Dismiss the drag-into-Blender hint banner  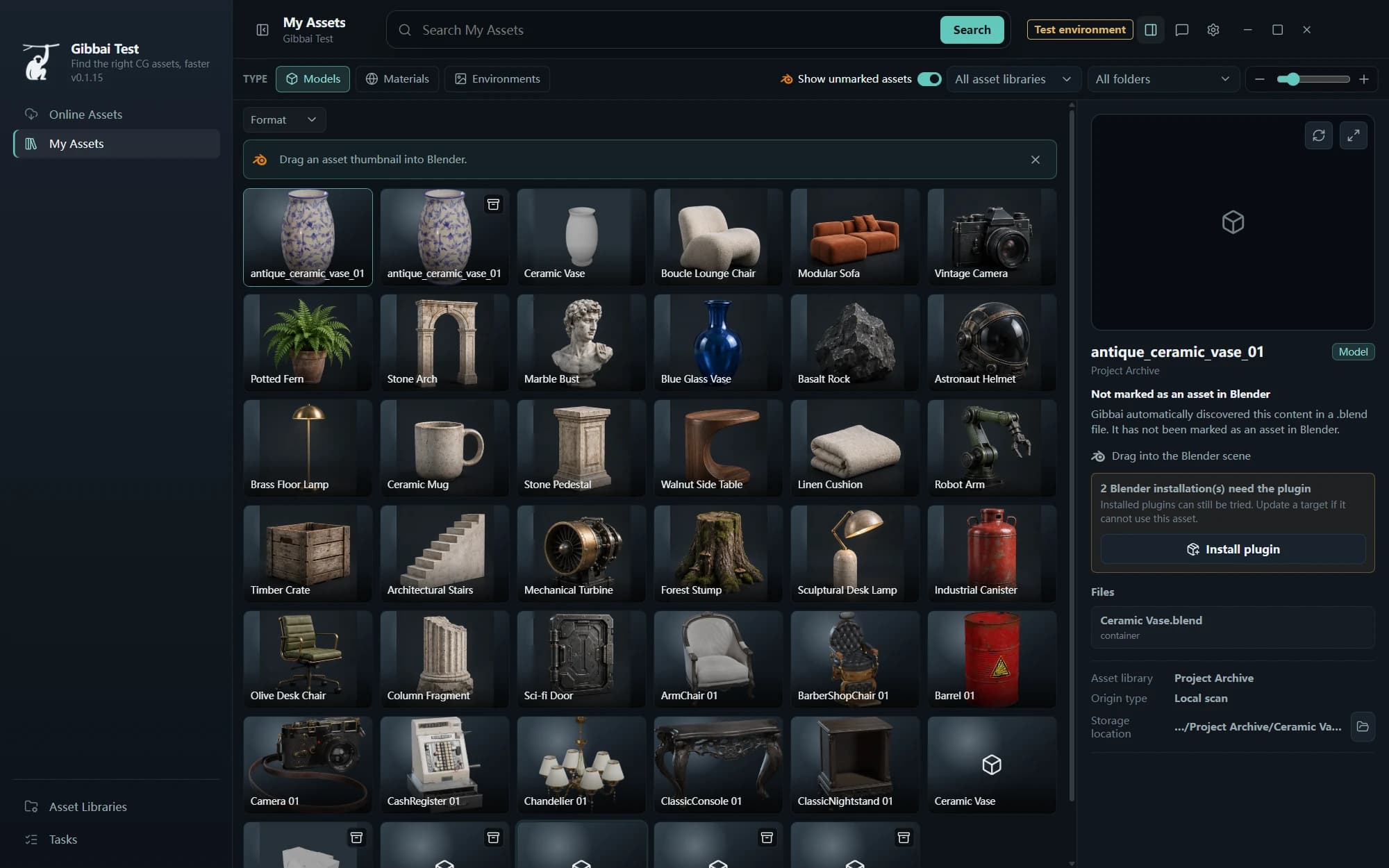1035,160
